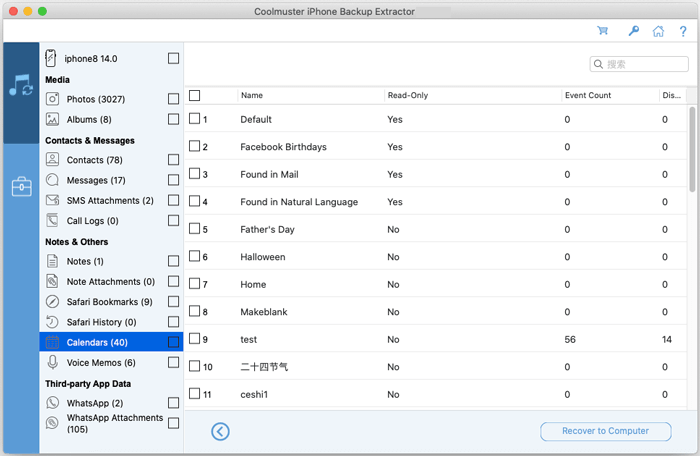Click the Call Logs phone icon
700x456 pixels.
pyautogui.click(x=52, y=220)
